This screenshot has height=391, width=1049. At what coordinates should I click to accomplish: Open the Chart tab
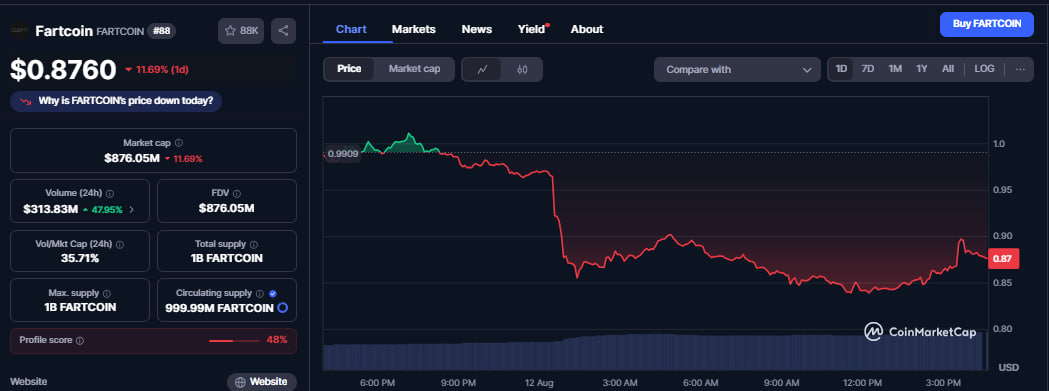351,29
